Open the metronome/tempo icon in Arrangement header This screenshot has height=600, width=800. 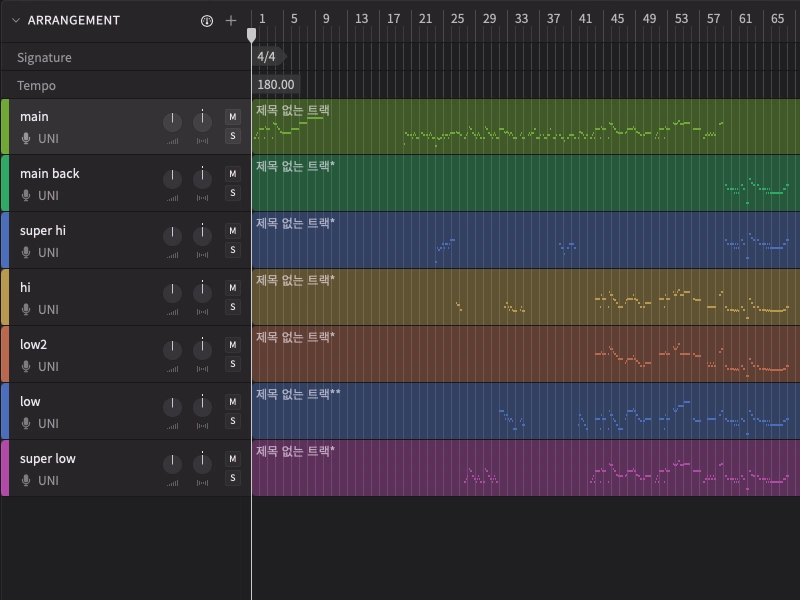(x=207, y=20)
